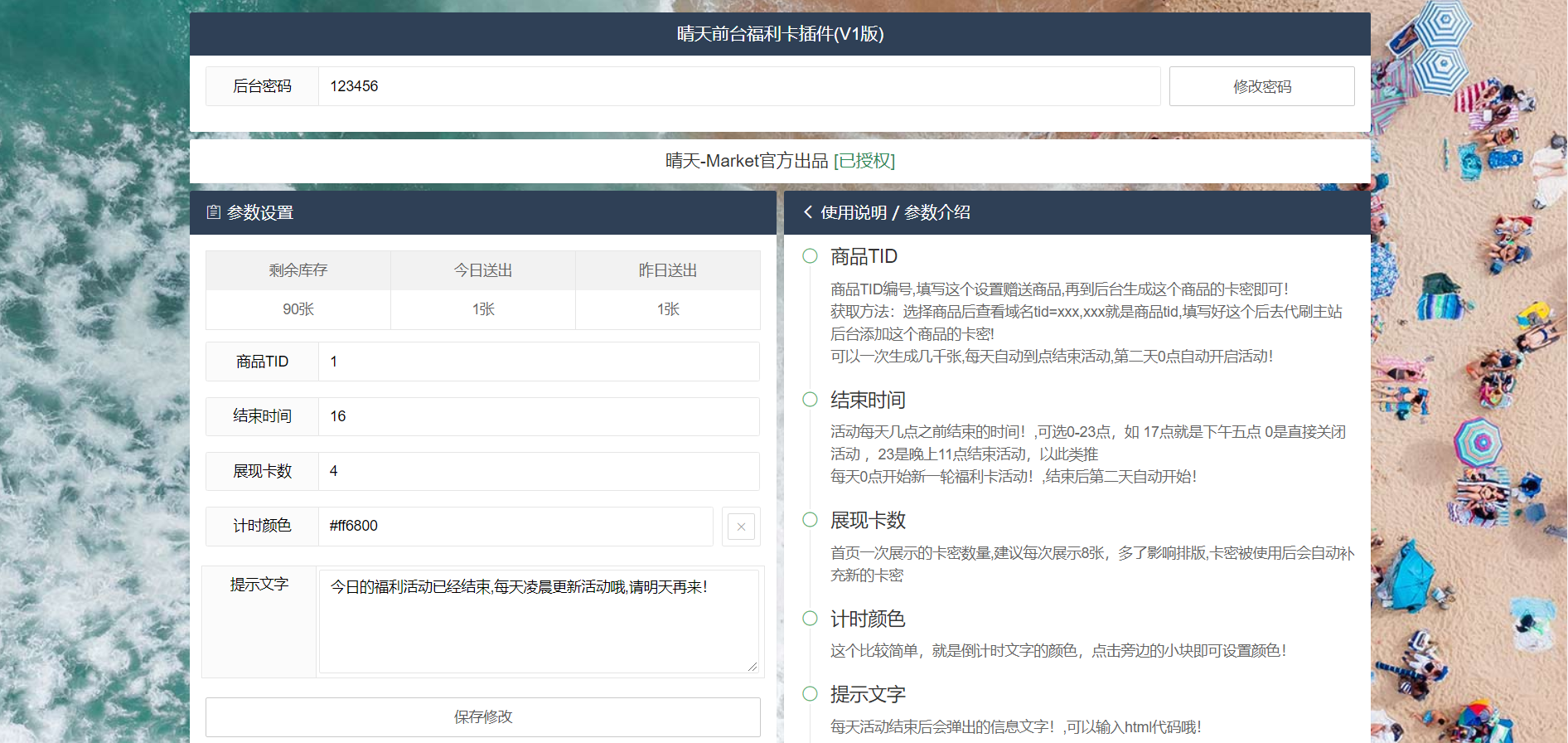
Task: Click into the 商品TID input field
Action: pos(539,362)
